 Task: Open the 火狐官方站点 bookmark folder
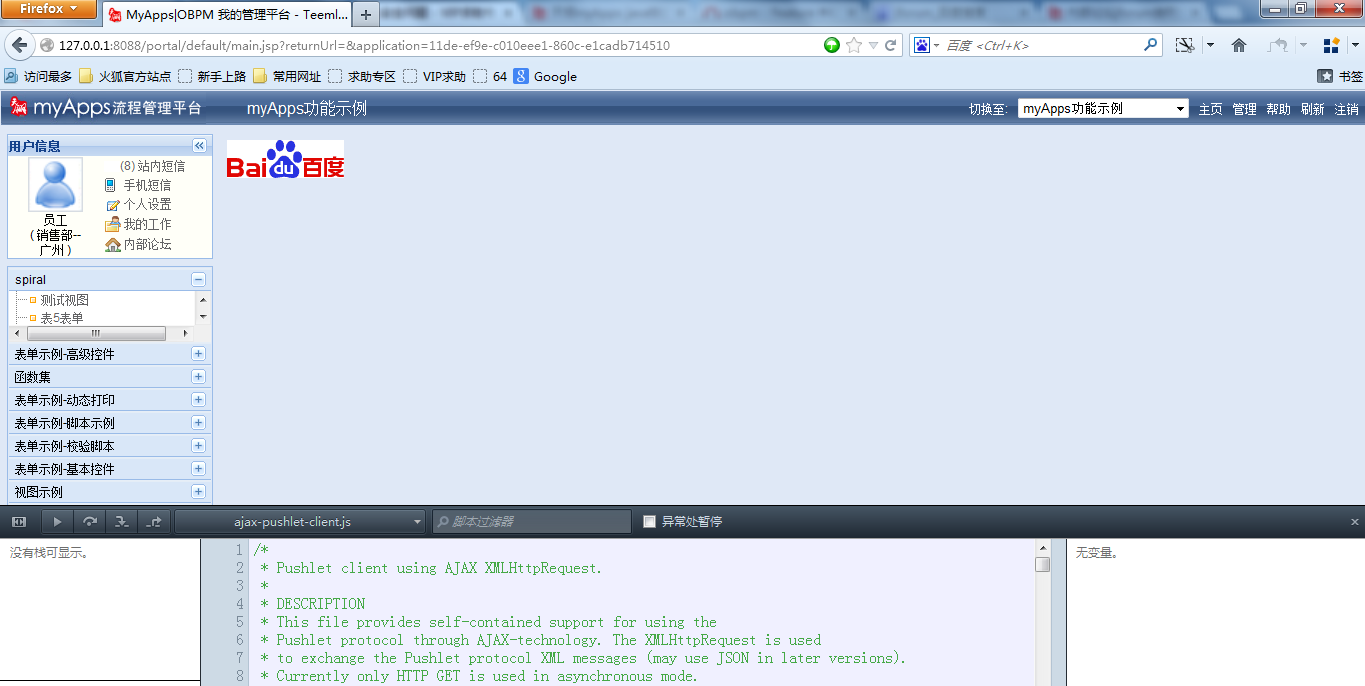(124, 76)
